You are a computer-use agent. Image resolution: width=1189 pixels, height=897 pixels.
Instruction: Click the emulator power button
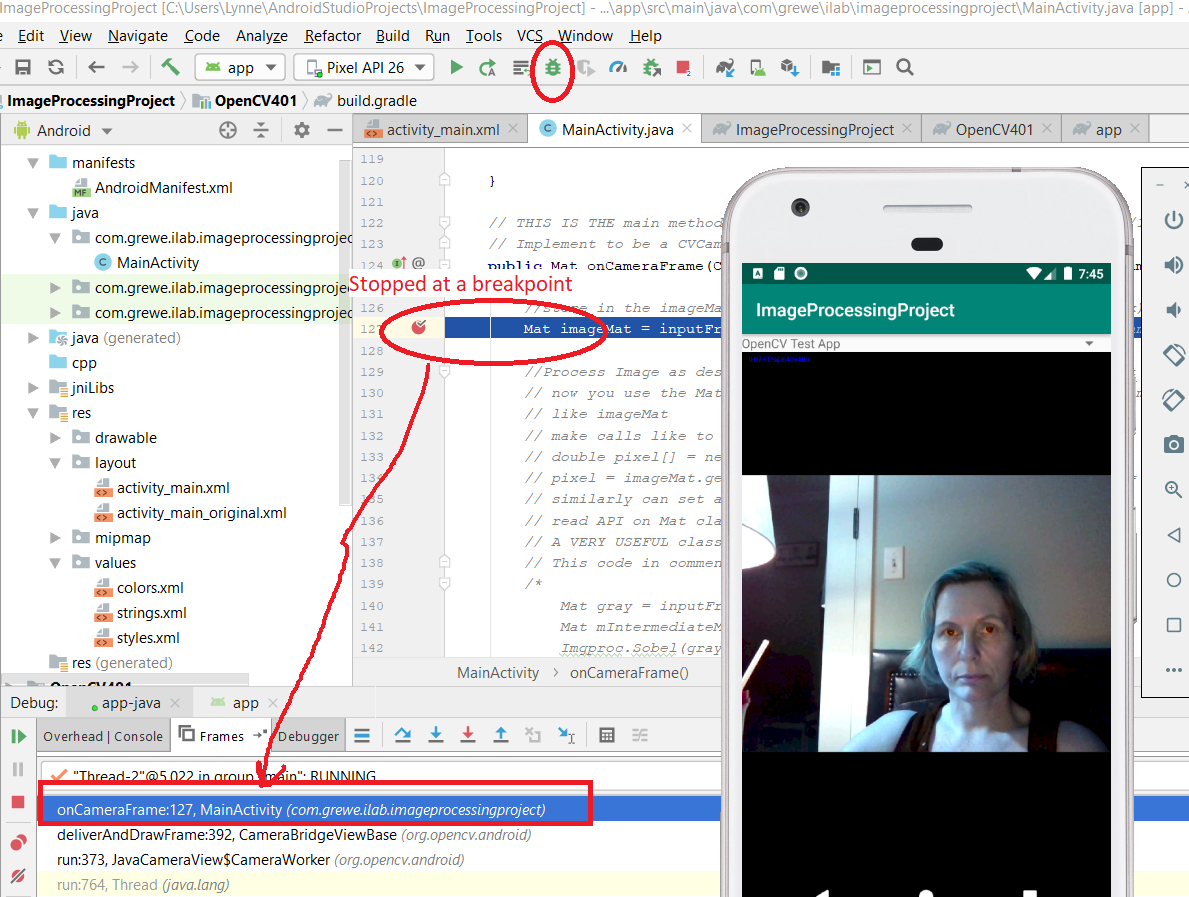[1174, 221]
